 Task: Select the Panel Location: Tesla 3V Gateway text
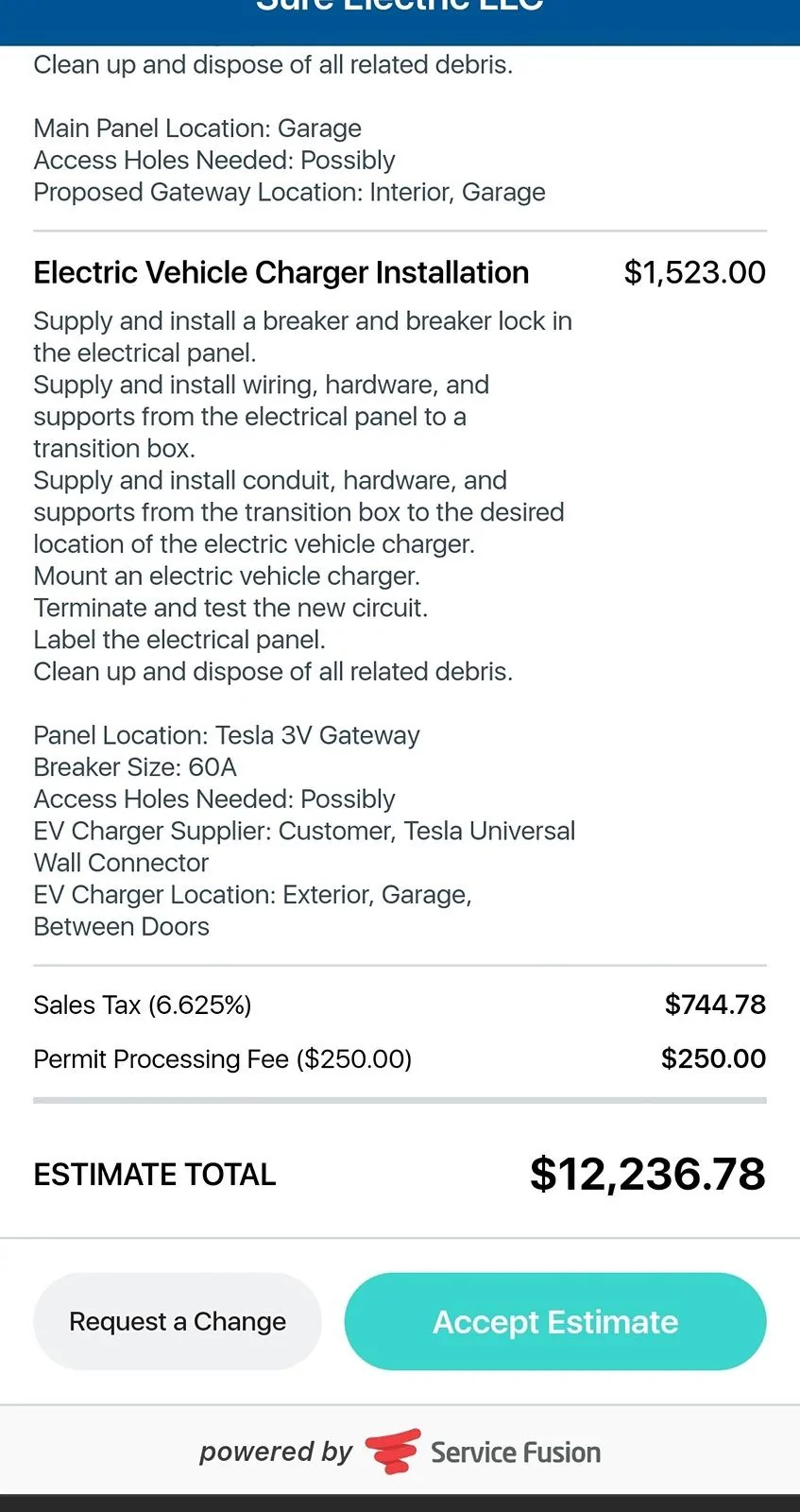coord(227,735)
